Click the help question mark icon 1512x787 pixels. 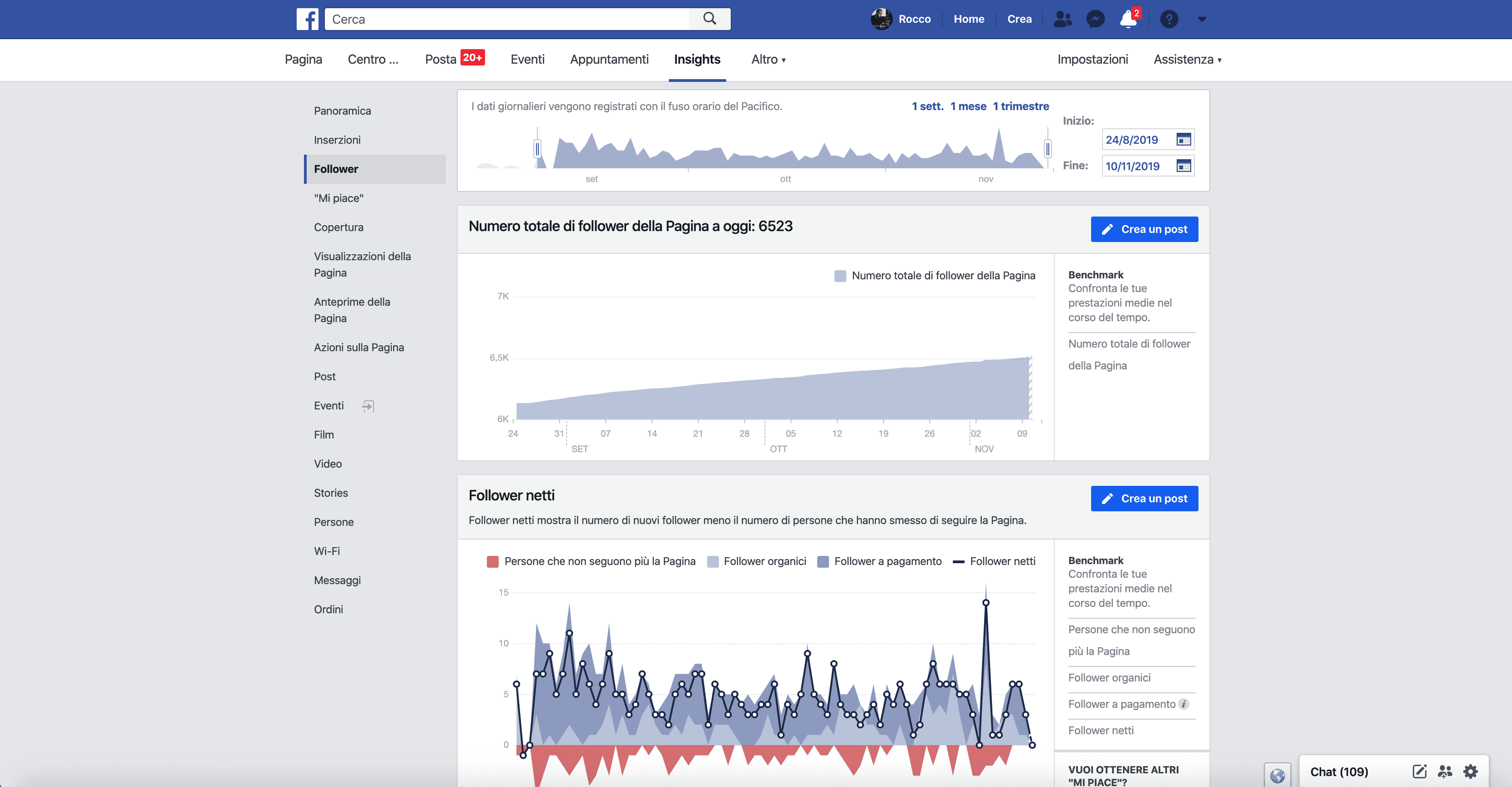coord(1168,19)
